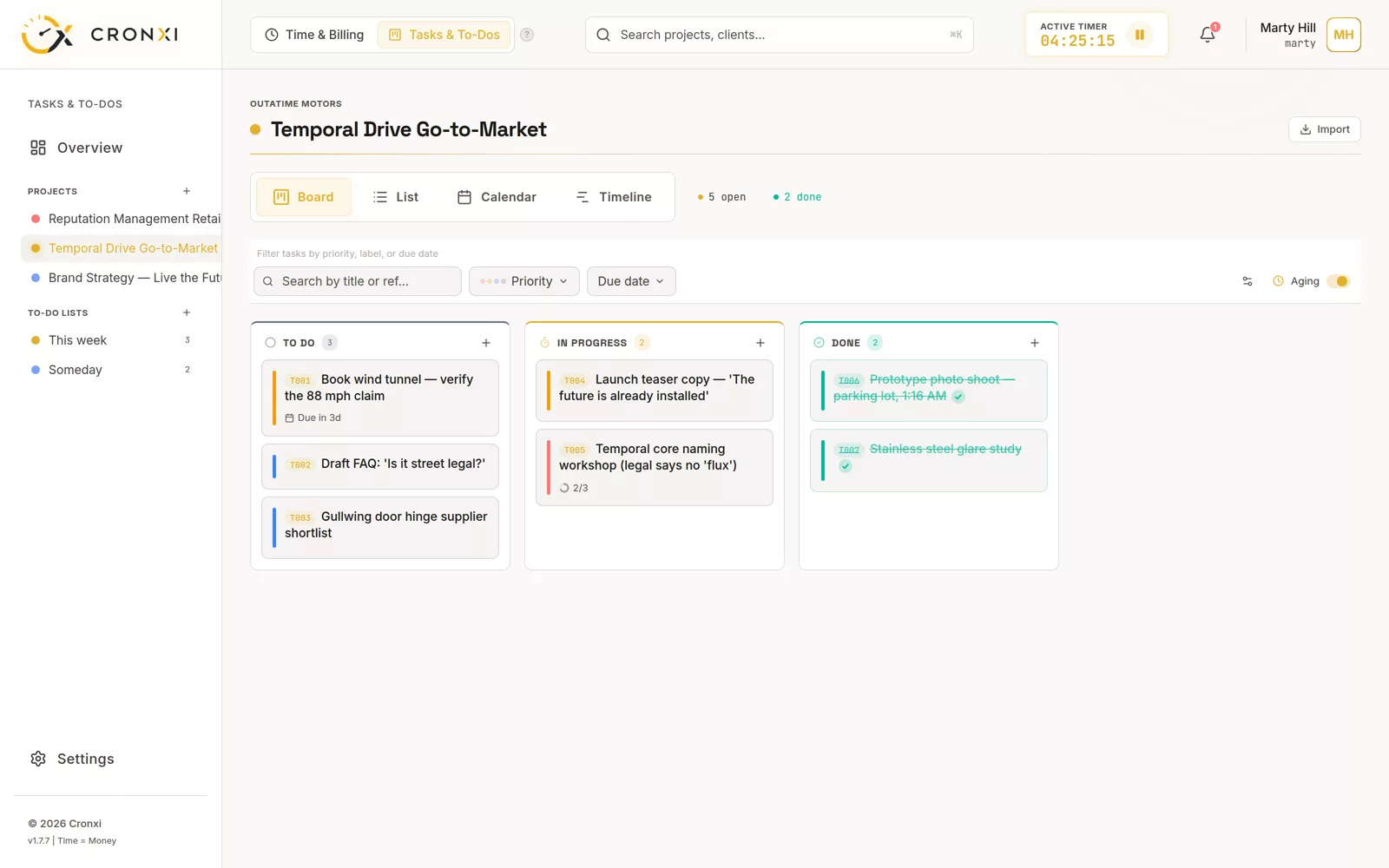Open the Priority filter dropdown
Image resolution: width=1389 pixels, height=868 pixels.
point(524,281)
